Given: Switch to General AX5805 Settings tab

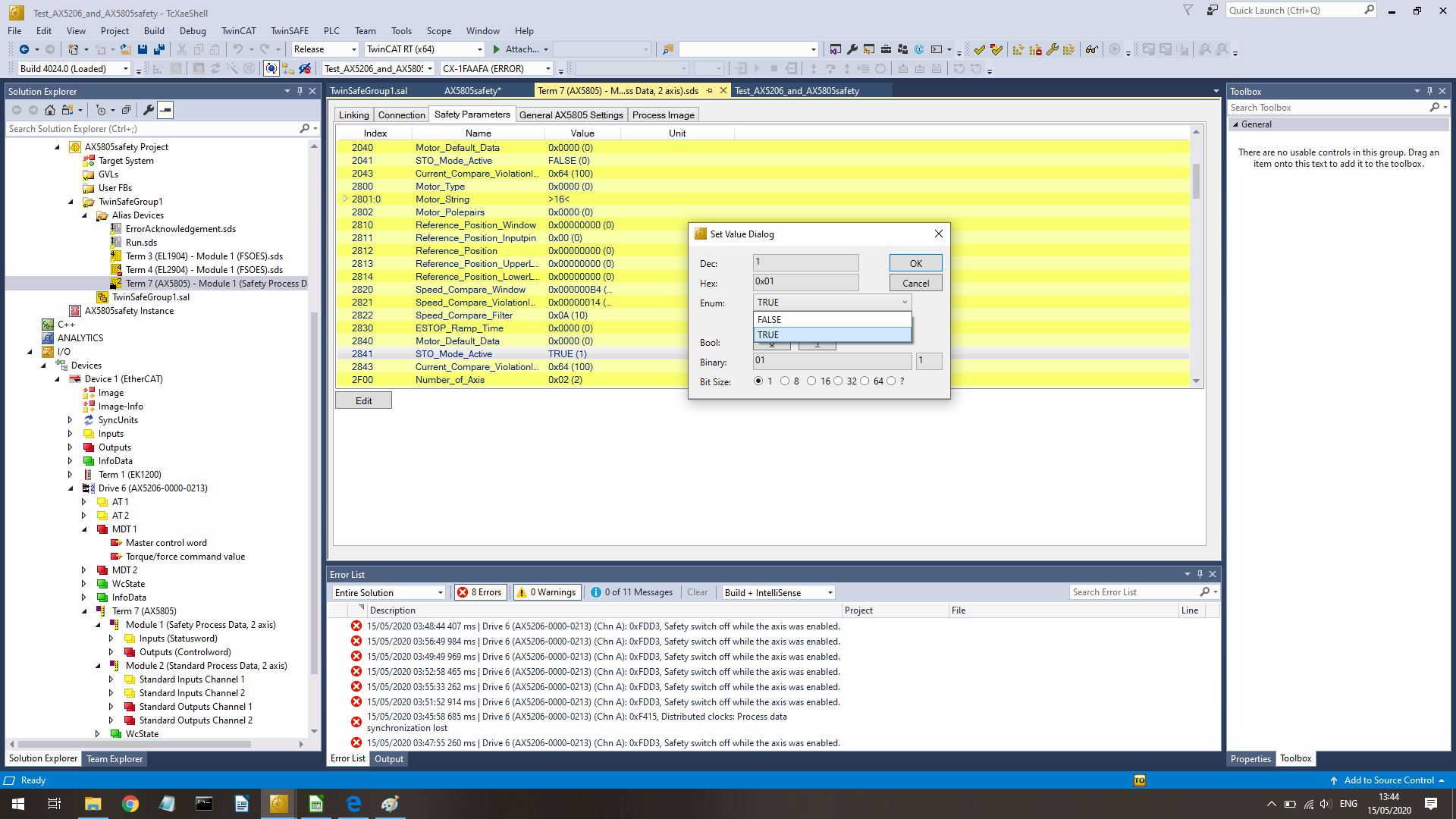Looking at the screenshot, I should coord(570,115).
